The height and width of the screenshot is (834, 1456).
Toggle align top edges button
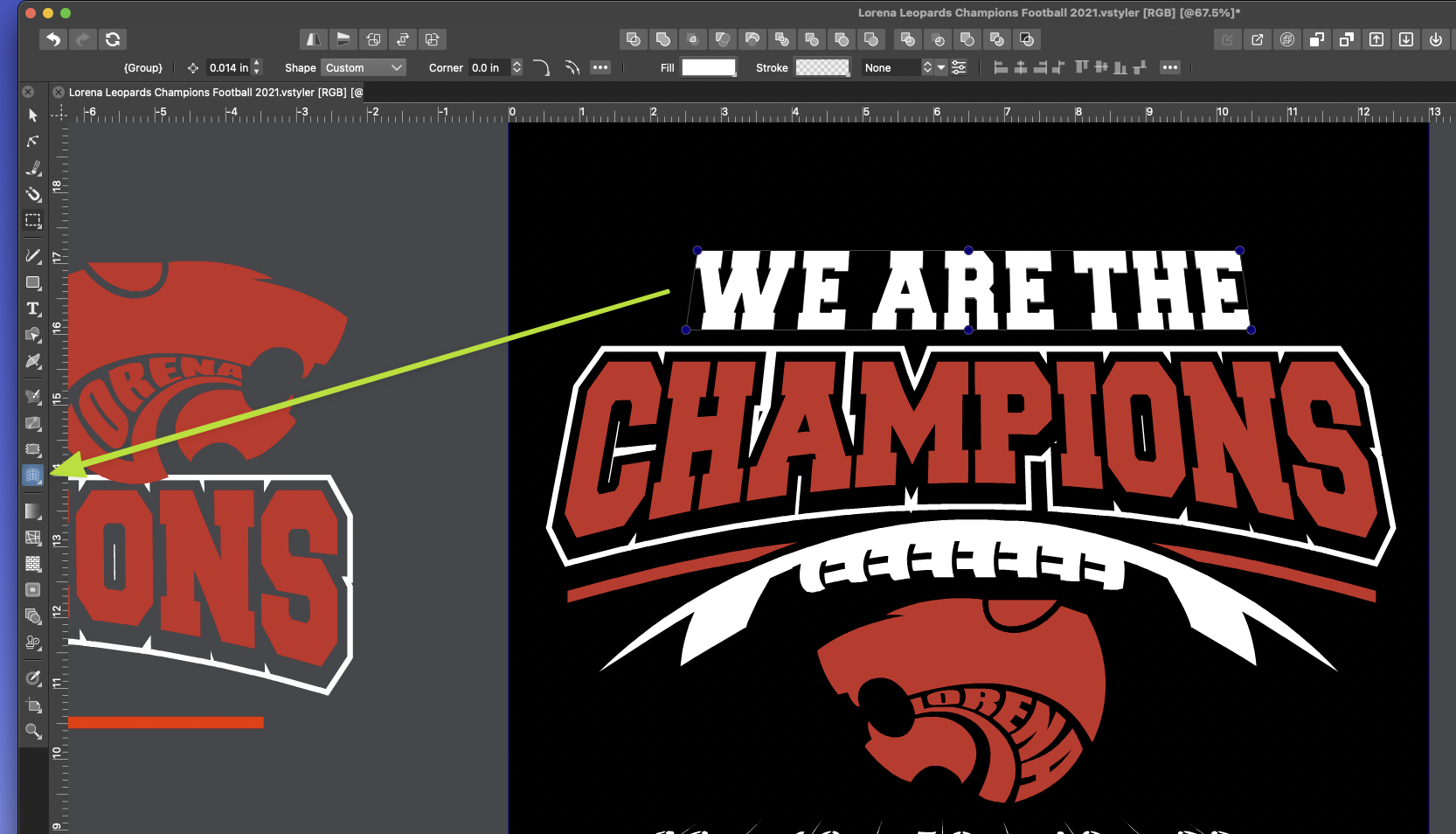pos(1082,67)
